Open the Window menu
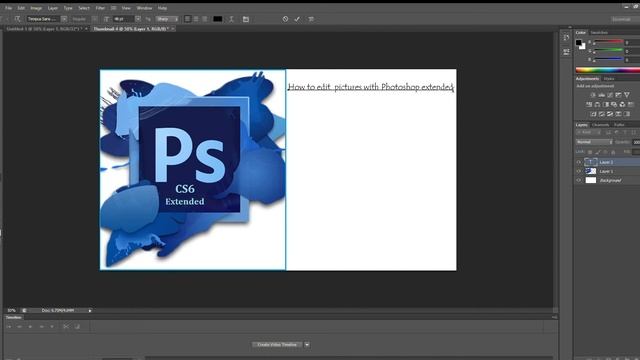 click(x=144, y=8)
